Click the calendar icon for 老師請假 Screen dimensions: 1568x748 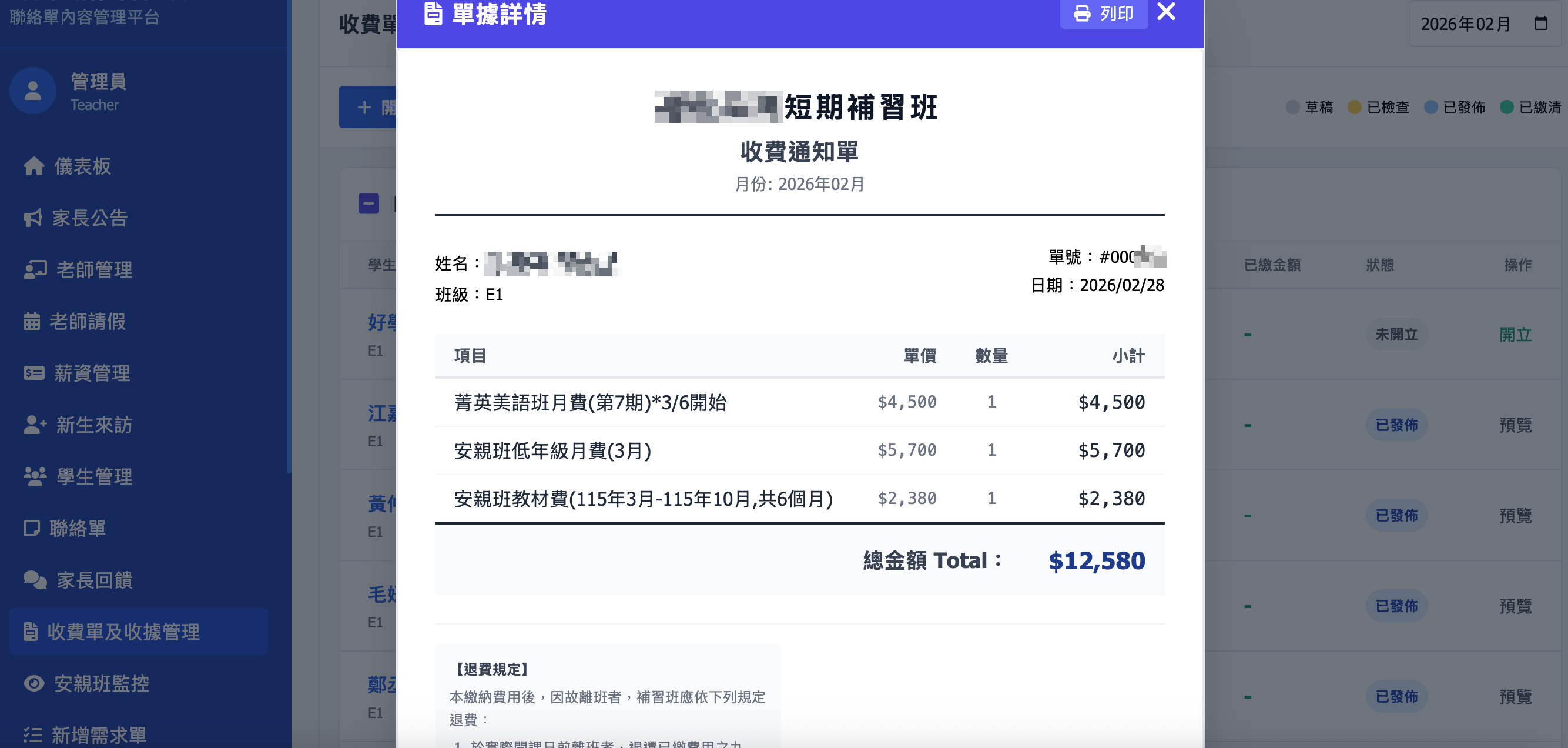(x=32, y=321)
